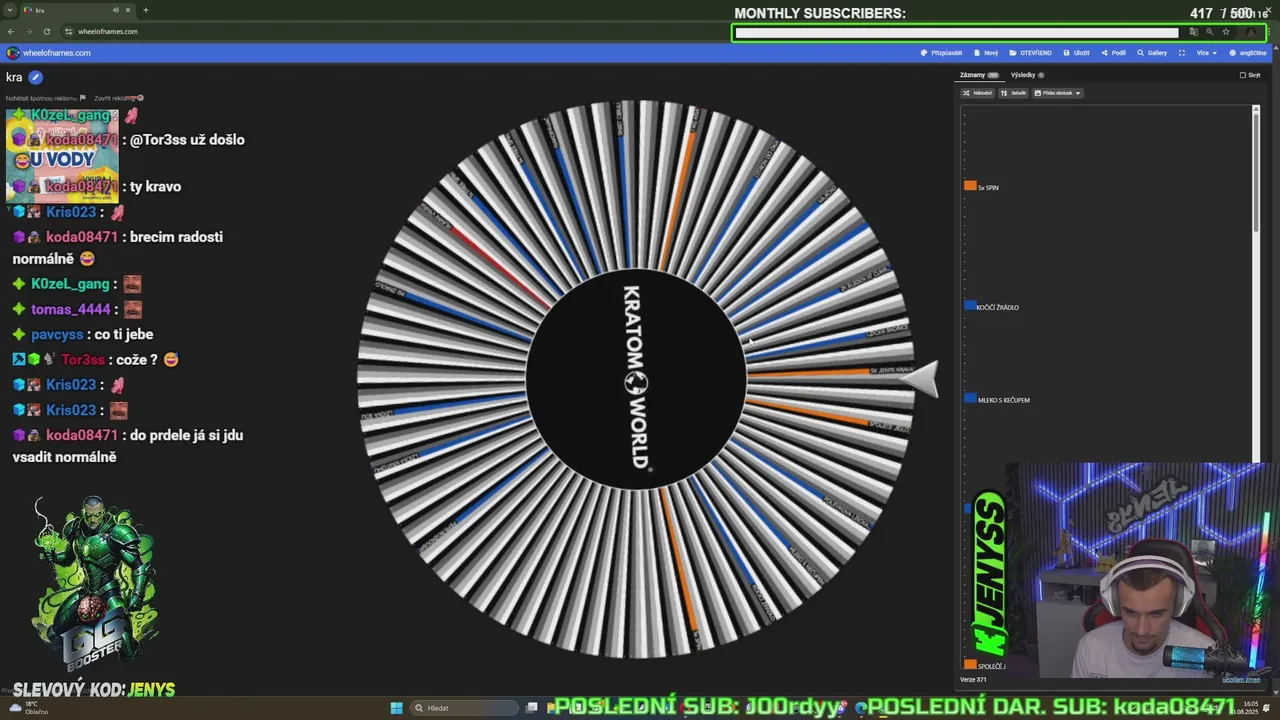The image size is (1280, 720).
Task: Sort entries with Seřadit button
Action: point(1014,93)
